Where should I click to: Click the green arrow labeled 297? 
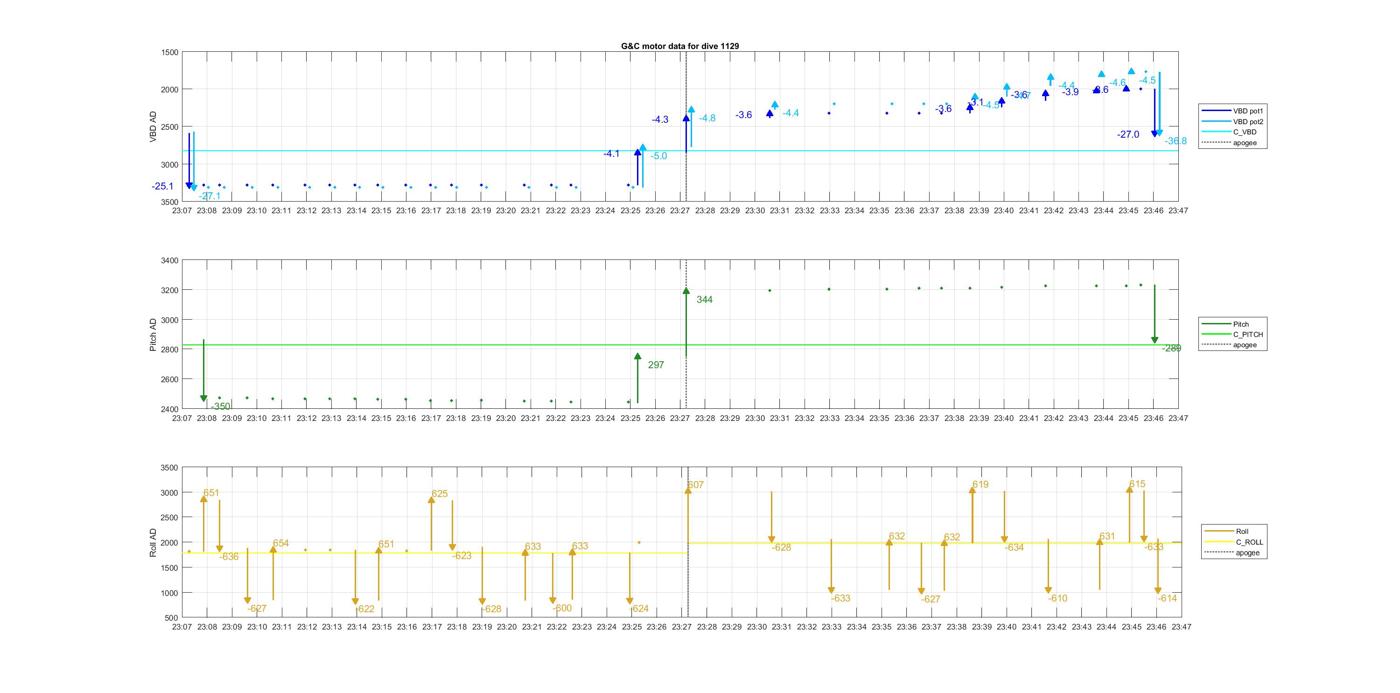point(637,378)
